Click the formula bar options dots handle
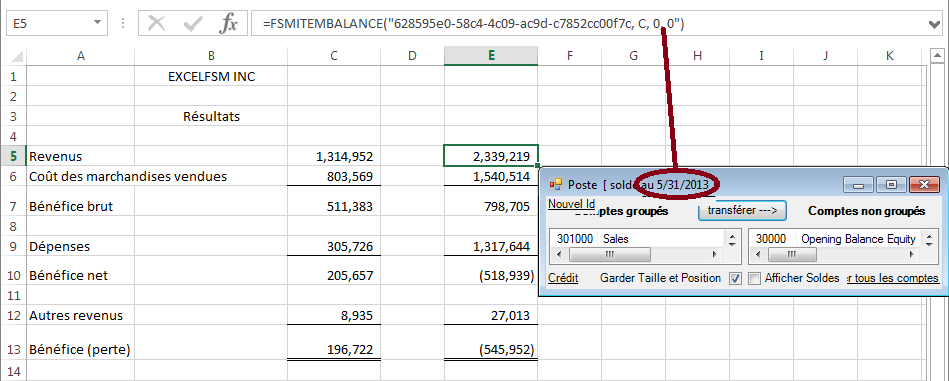Viewport: 949px width, 381px height. pos(123,24)
